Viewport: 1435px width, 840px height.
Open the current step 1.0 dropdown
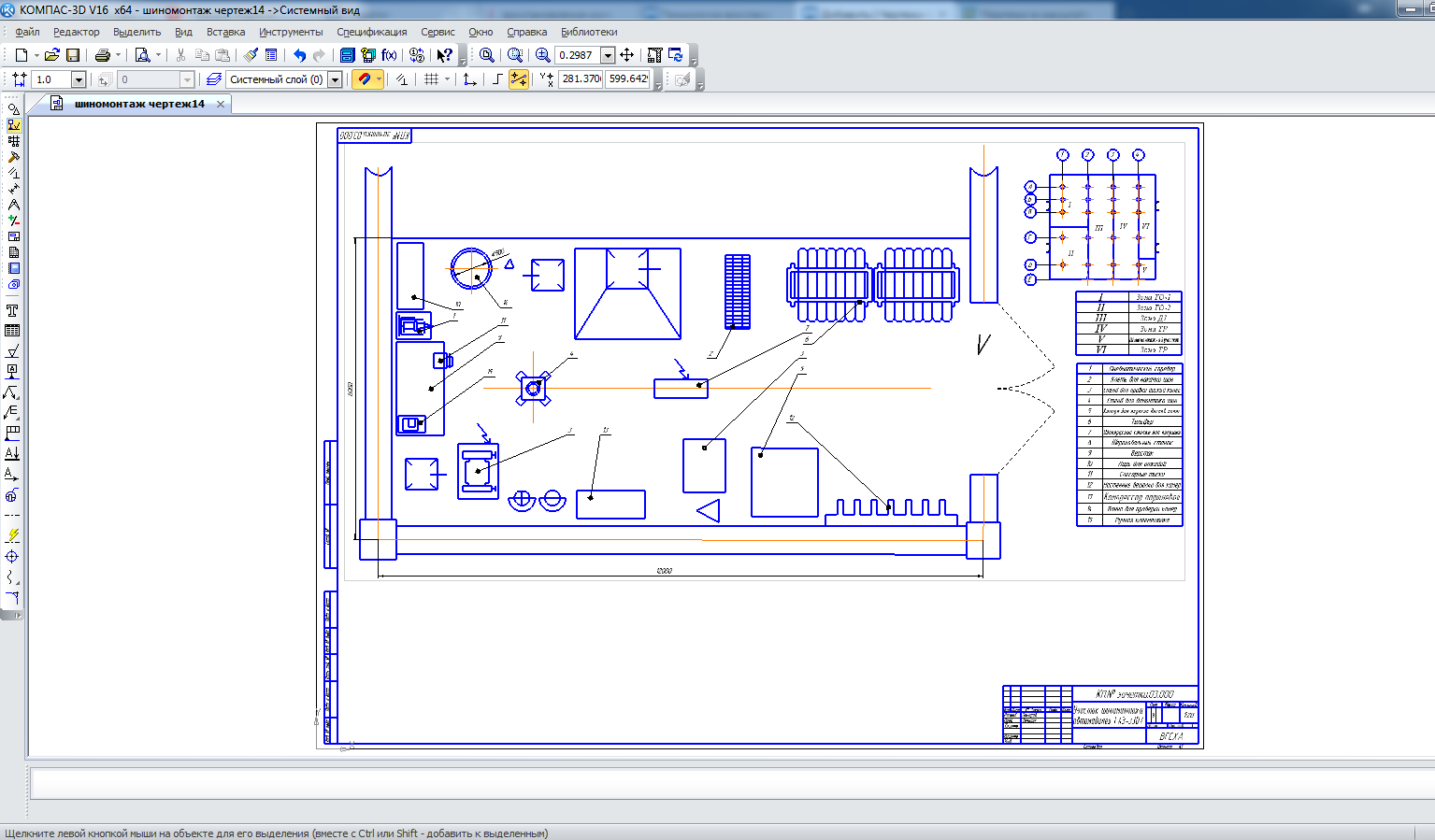(79, 79)
